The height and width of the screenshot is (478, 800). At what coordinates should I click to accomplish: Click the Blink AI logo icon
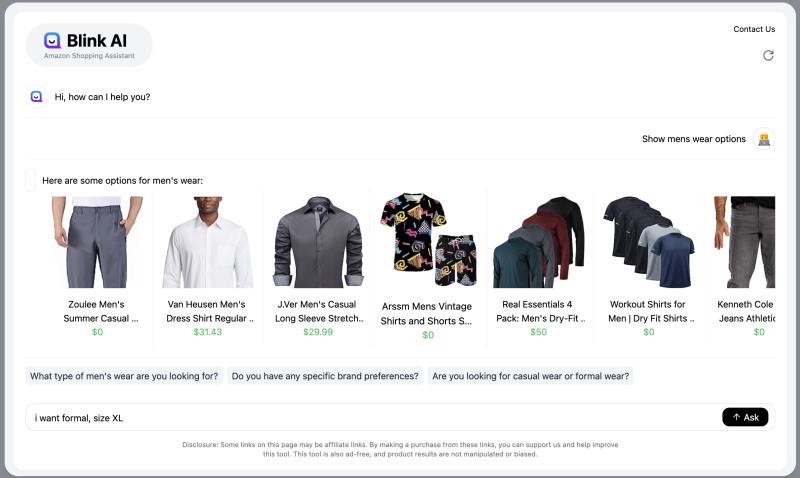pos(52,40)
